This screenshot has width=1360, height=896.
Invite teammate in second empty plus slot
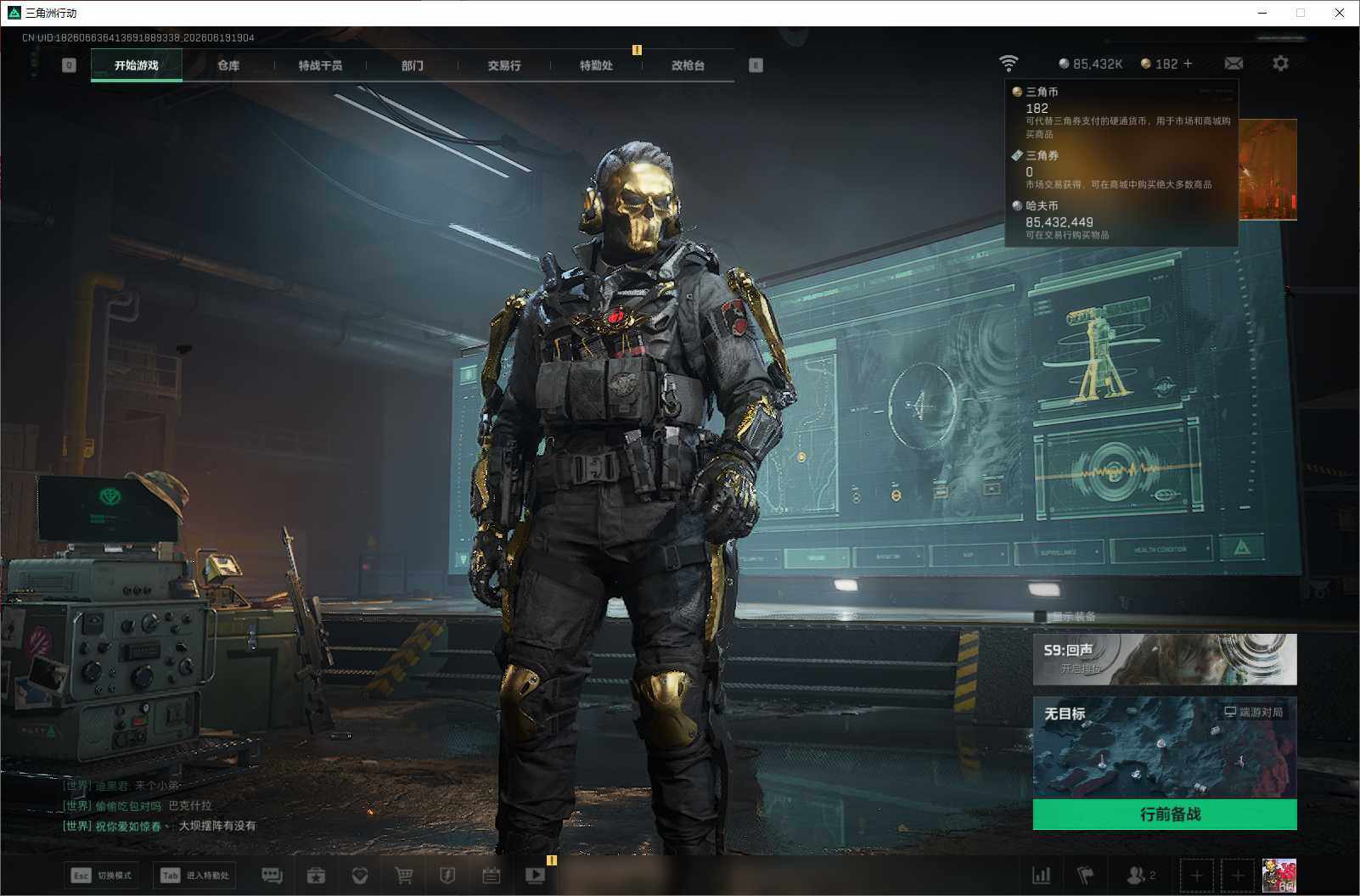1237,876
